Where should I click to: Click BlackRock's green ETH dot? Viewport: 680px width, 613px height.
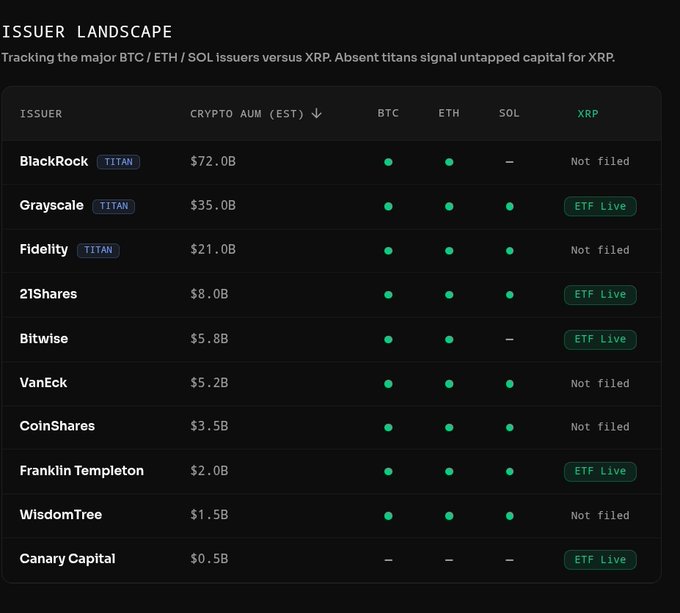pos(449,162)
